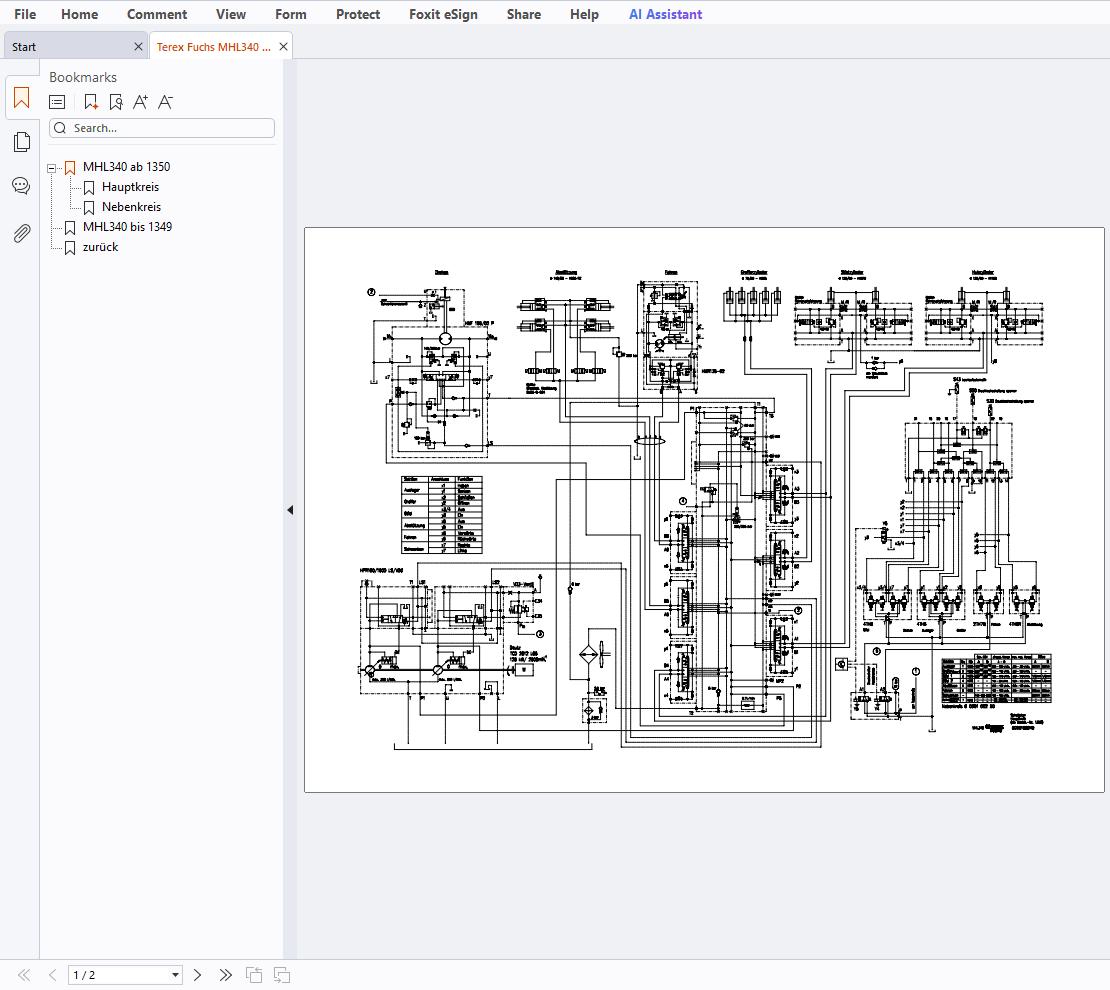Open the bookmark options list icon
The width and height of the screenshot is (1110, 990).
pos(58,102)
